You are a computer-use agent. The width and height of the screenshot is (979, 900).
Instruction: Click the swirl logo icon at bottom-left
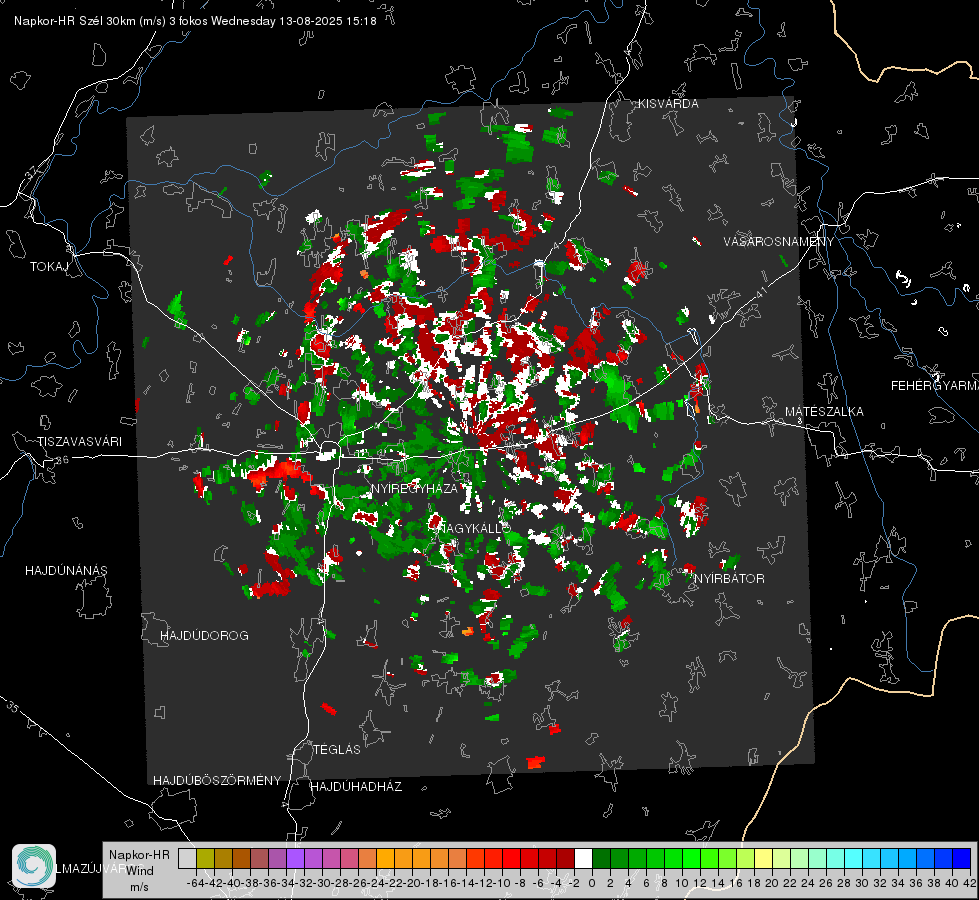point(34,866)
